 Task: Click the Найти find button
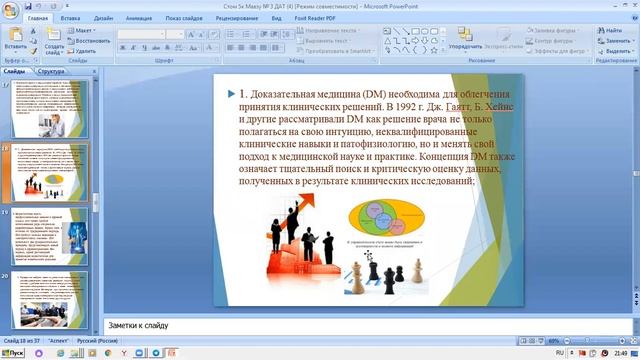(610, 31)
